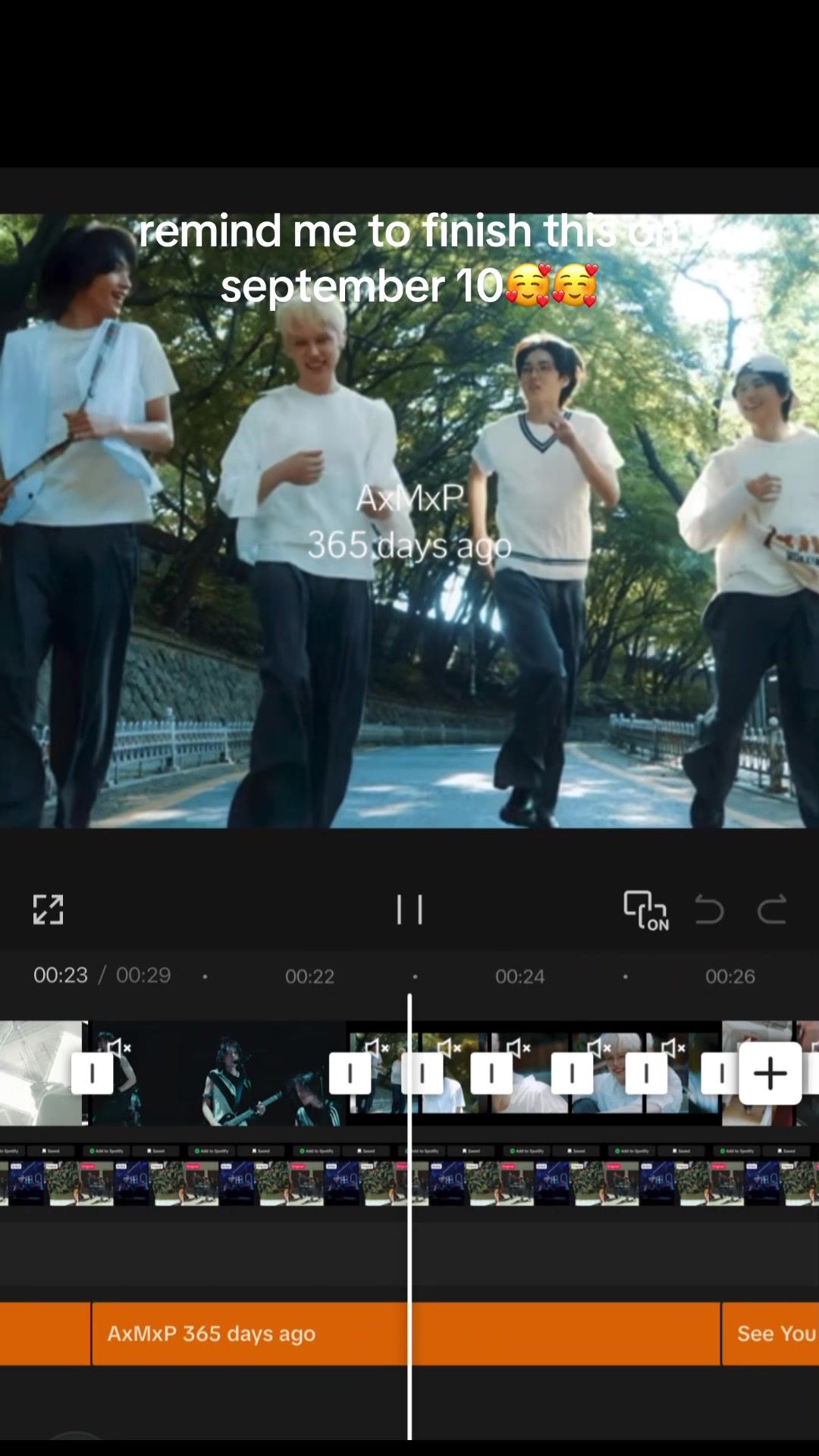Tap the 00:22 ruler mark

click(309, 976)
